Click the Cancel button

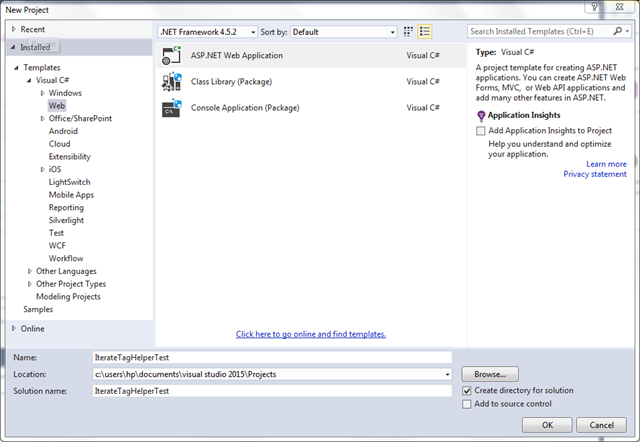pyautogui.click(x=601, y=425)
